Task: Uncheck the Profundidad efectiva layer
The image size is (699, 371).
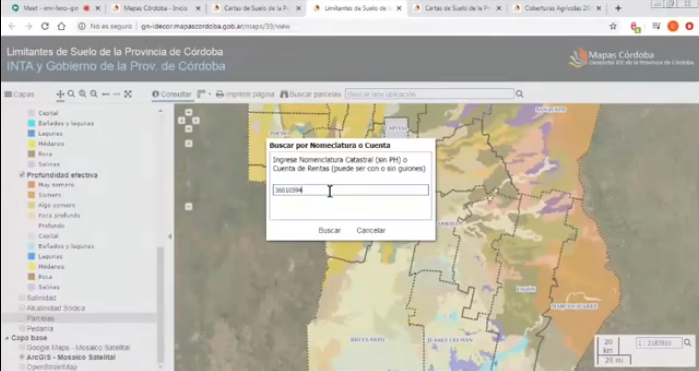Action: (21, 175)
